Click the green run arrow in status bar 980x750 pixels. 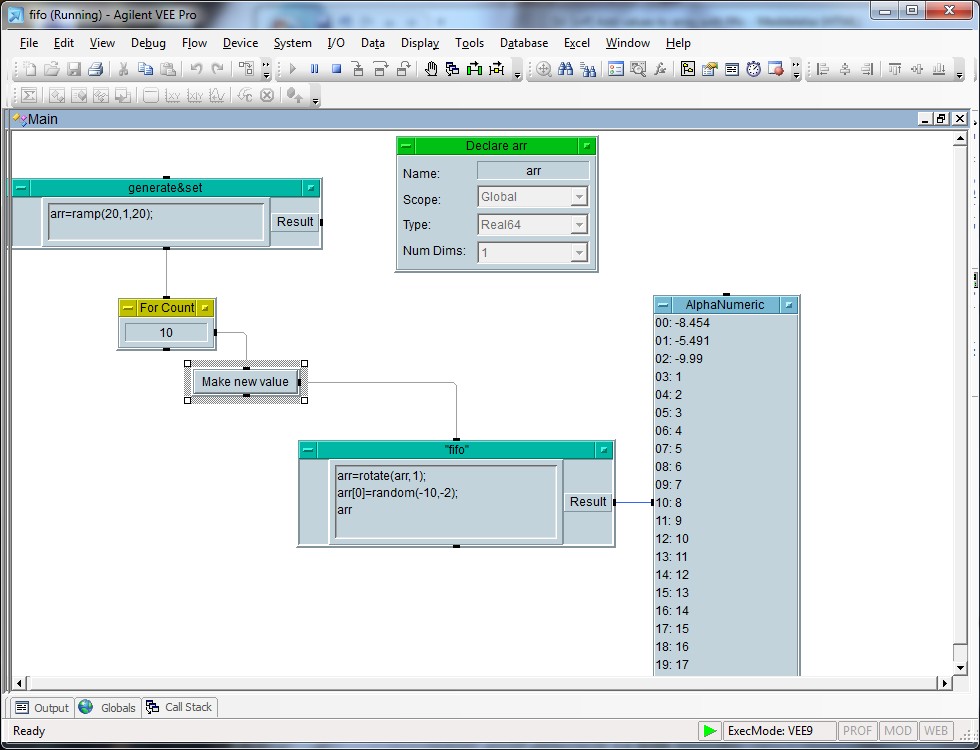709,731
